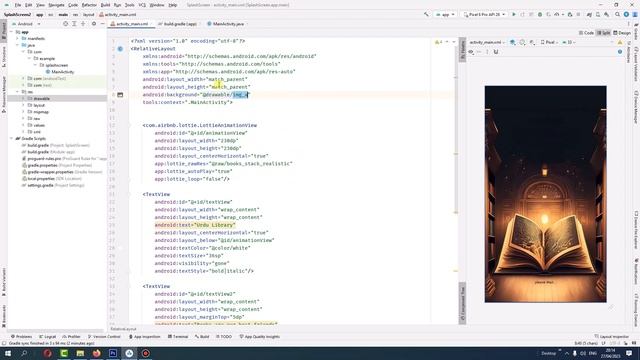
Task: Click the blue gutter icon beside RelativeLayout line
Action: click(120, 49)
